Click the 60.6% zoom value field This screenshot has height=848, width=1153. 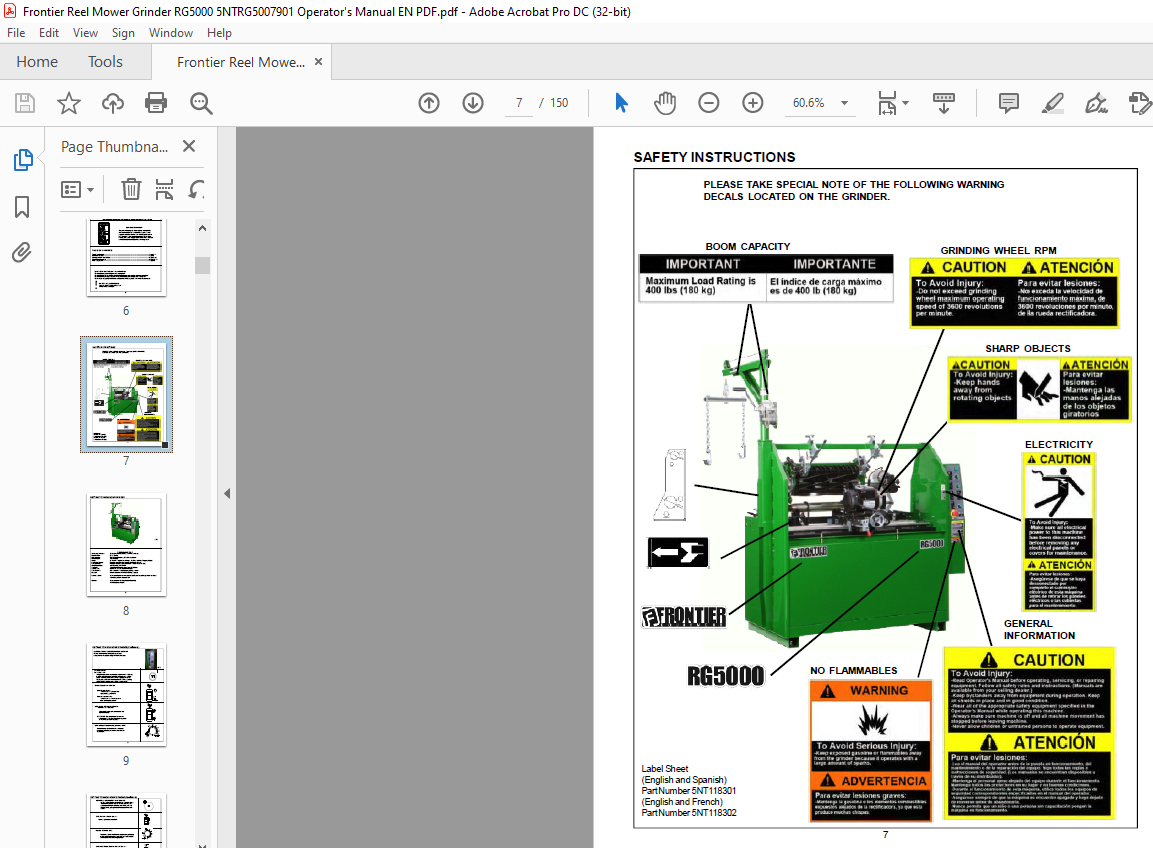point(808,103)
